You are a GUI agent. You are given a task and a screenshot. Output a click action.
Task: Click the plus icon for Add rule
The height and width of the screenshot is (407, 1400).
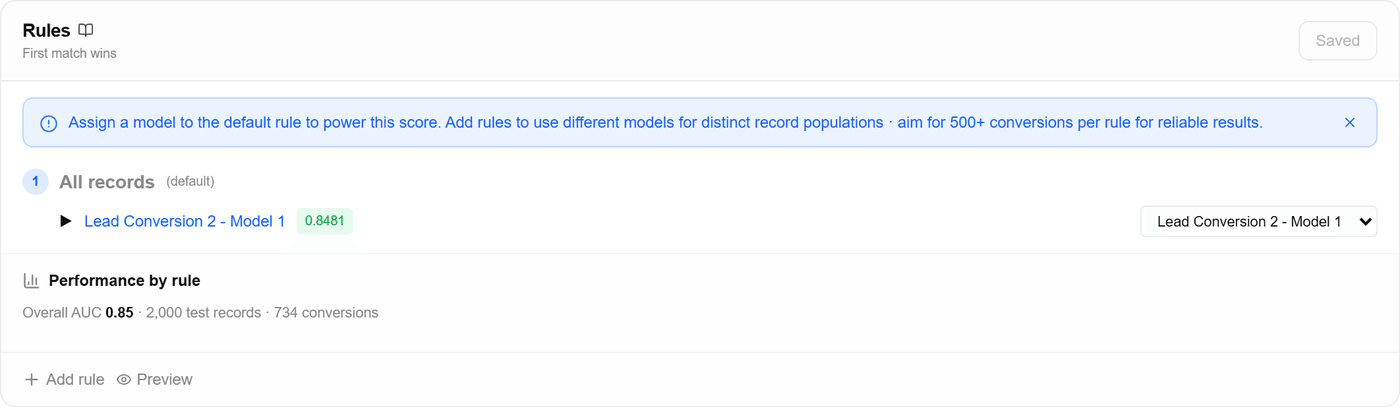[31, 380]
